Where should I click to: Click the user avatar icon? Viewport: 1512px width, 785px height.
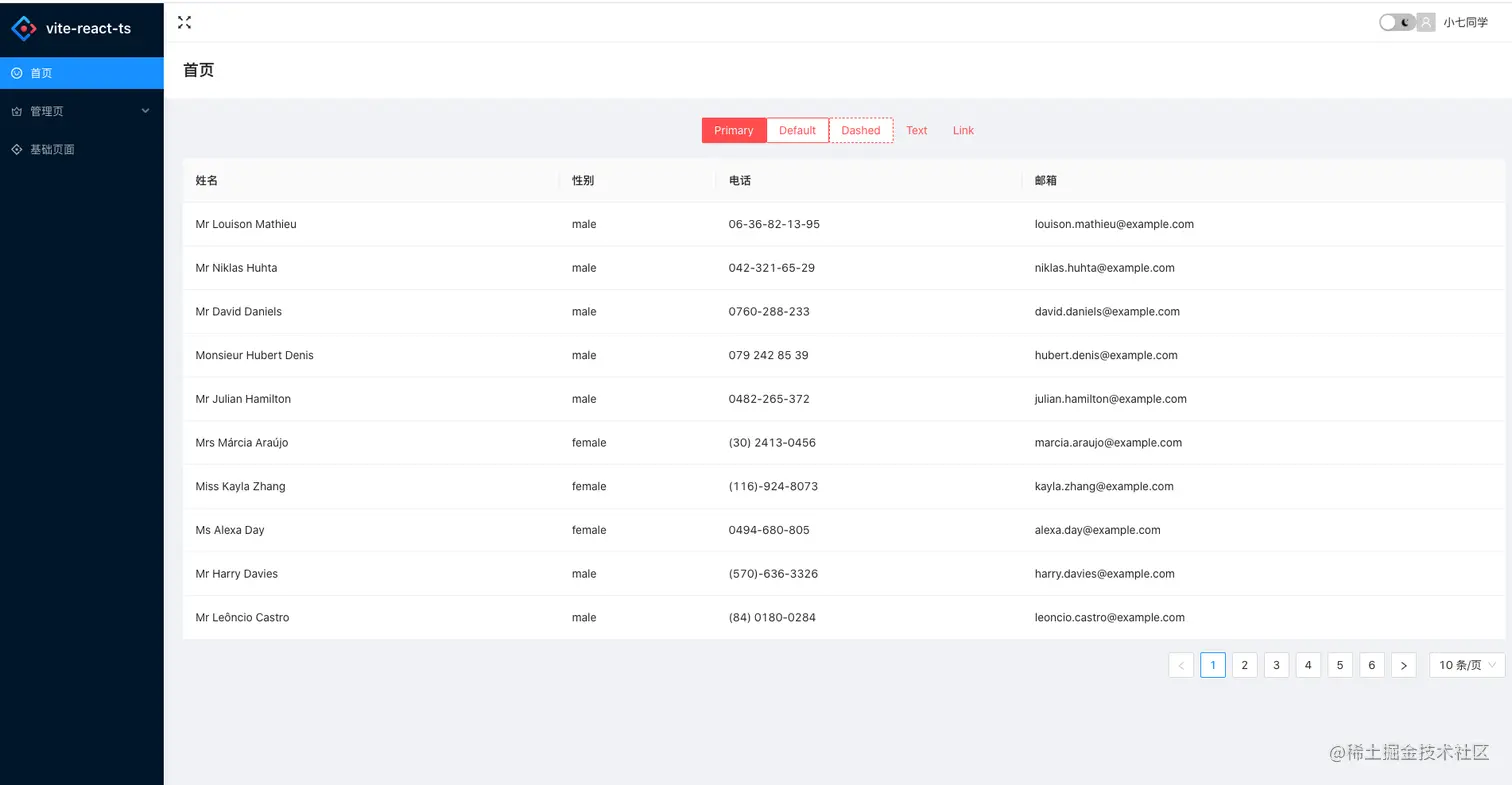point(1426,22)
